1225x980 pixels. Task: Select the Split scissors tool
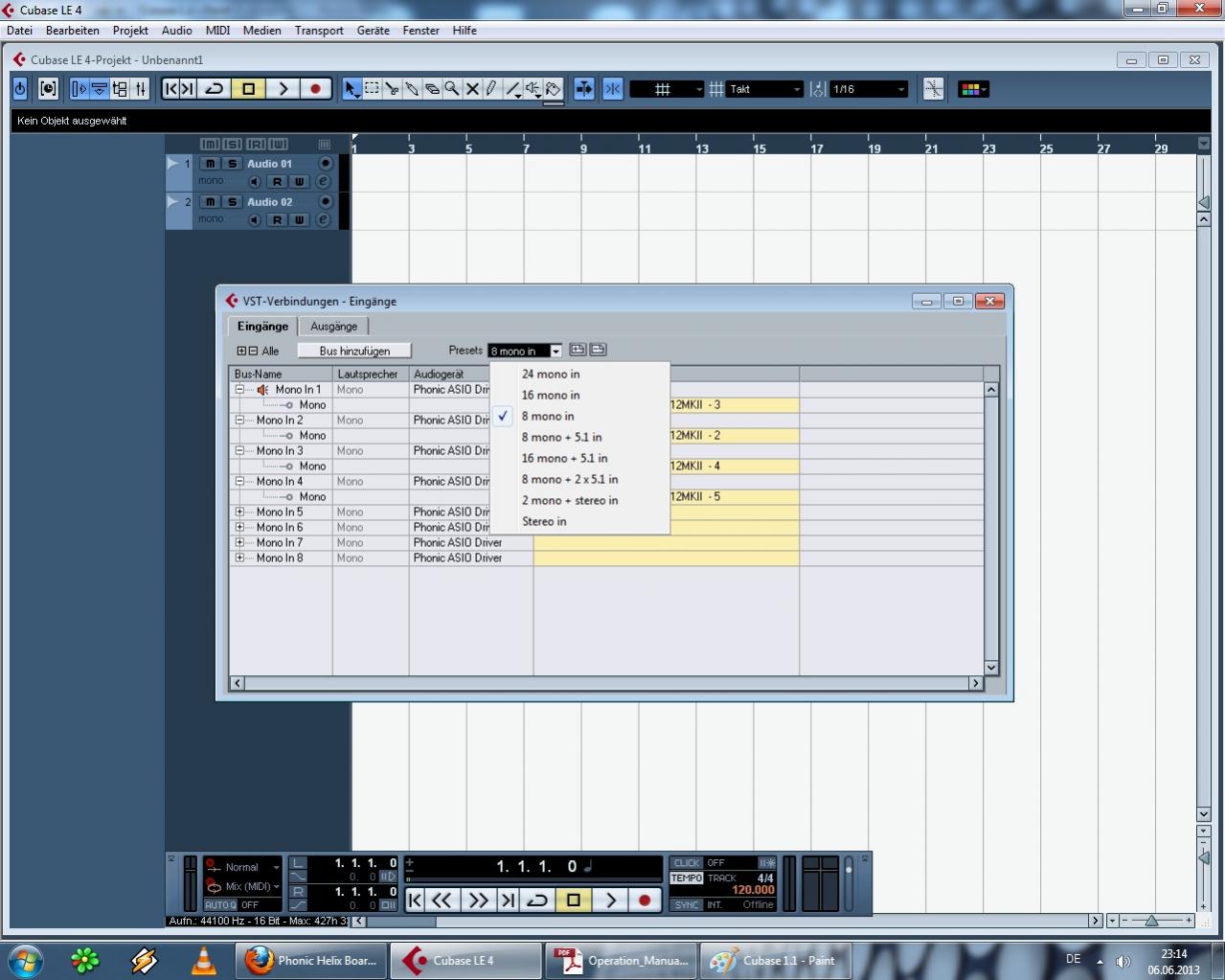(392, 89)
